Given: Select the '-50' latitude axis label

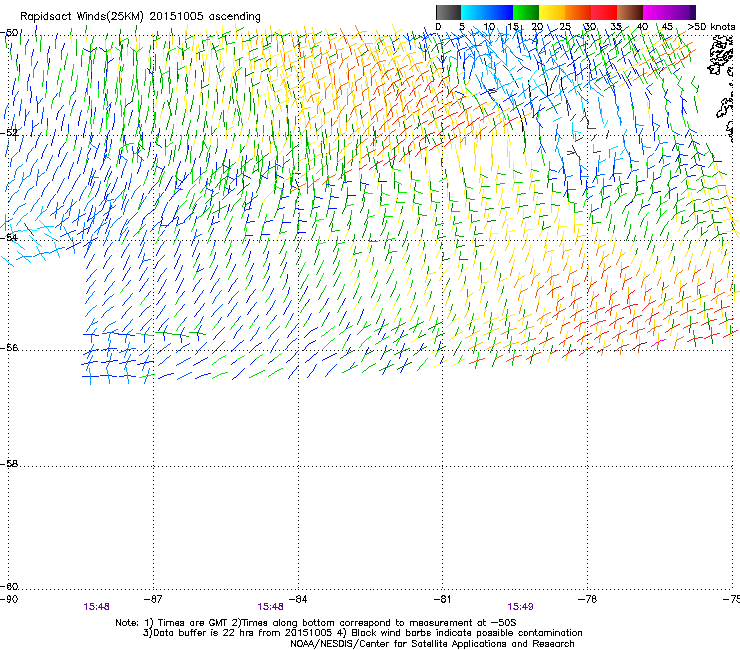Looking at the screenshot, I should point(9,33).
